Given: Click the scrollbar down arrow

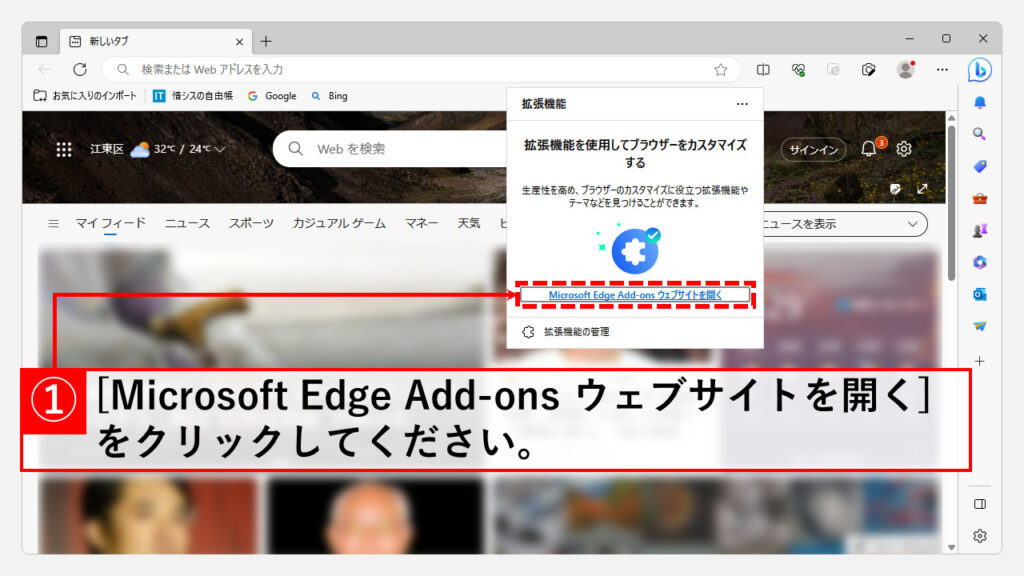Looking at the screenshot, I should coord(952,547).
